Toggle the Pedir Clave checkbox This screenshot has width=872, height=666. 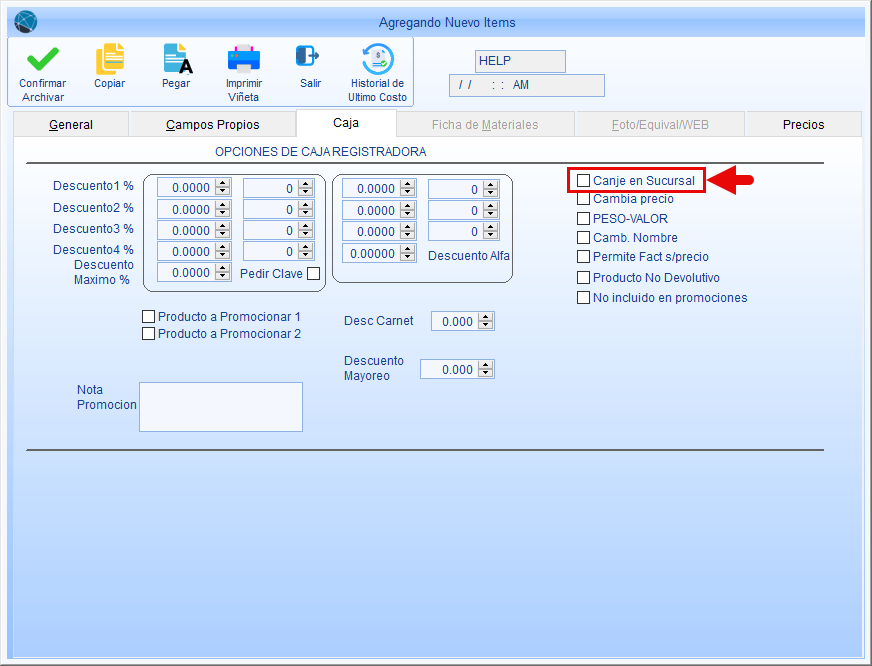click(314, 274)
